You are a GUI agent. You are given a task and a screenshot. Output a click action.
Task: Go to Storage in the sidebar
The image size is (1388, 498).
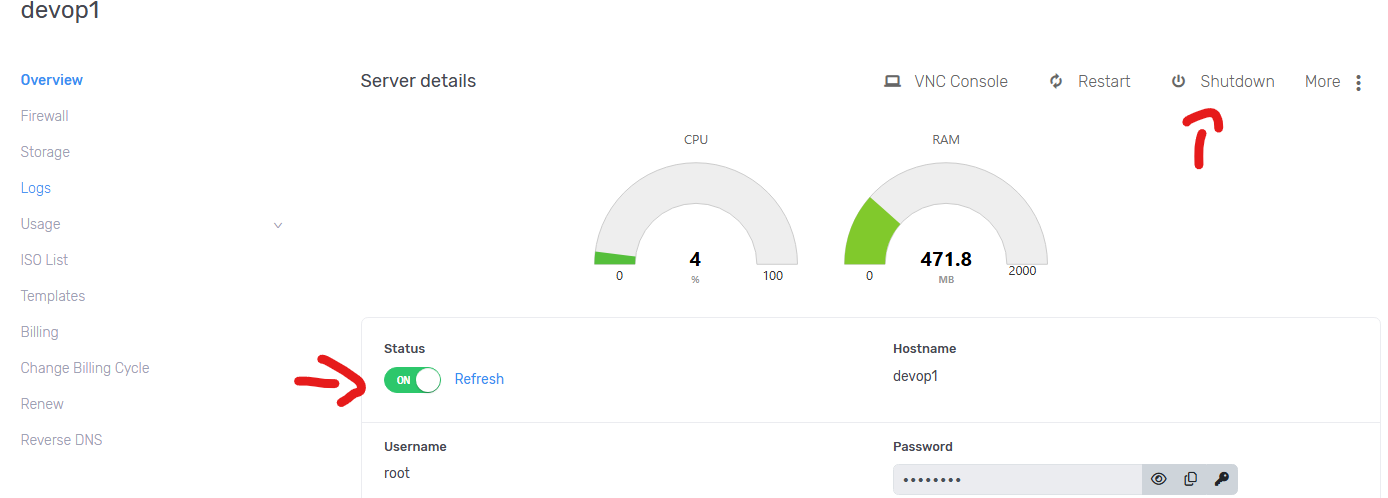(45, 152)
